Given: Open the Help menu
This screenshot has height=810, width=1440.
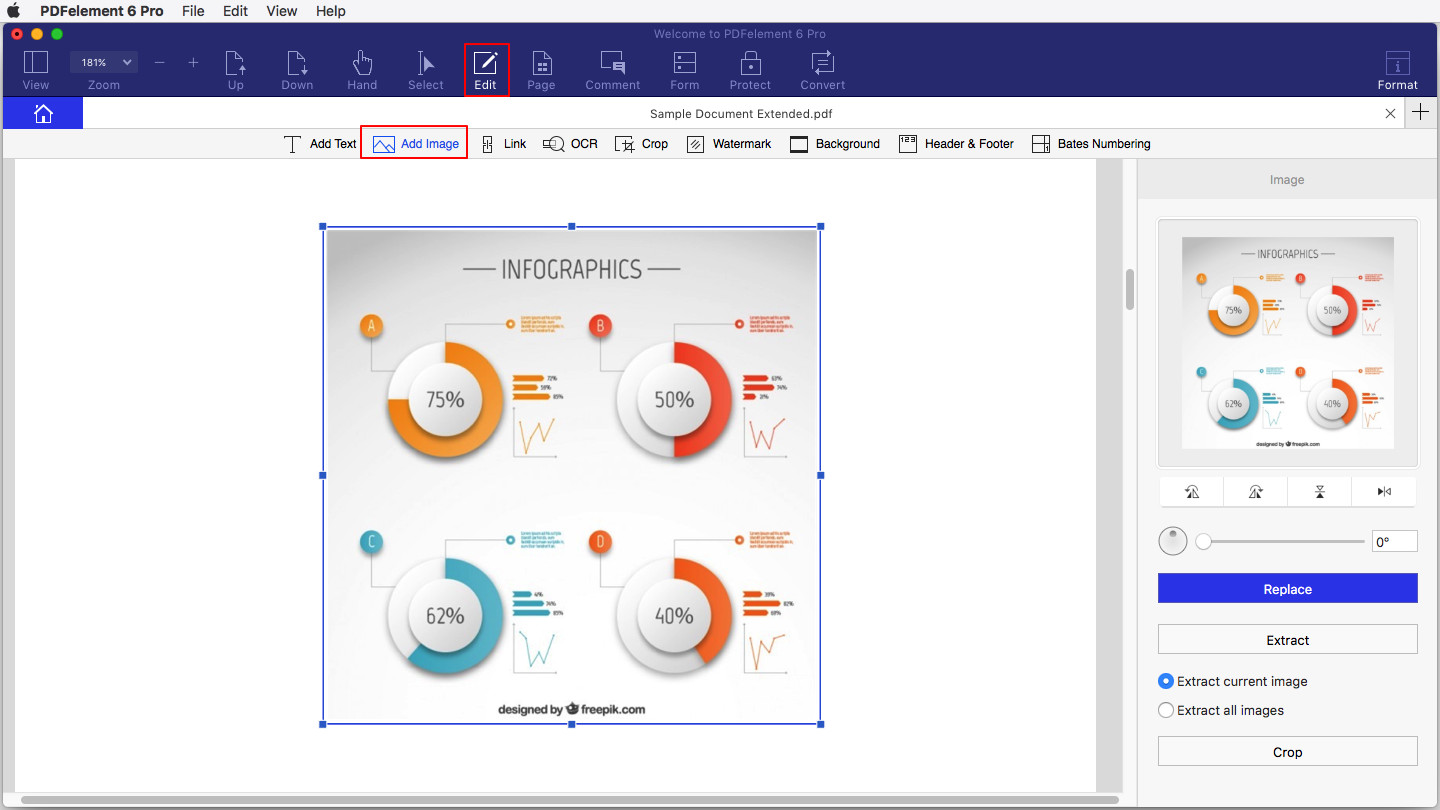Looking at the screenshot, I should [x=330, y=11].
